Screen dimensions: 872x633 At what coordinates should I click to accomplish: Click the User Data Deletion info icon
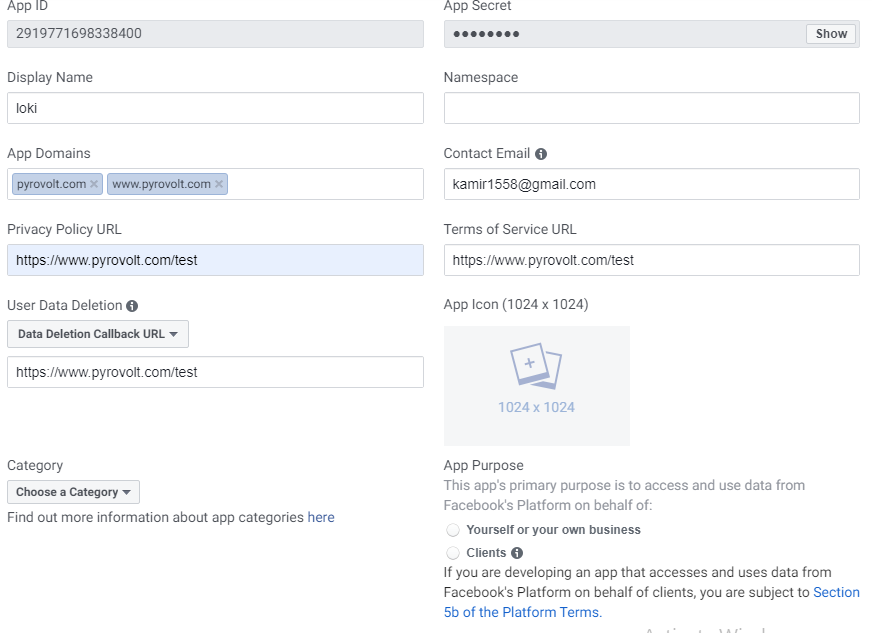(132, 306)
